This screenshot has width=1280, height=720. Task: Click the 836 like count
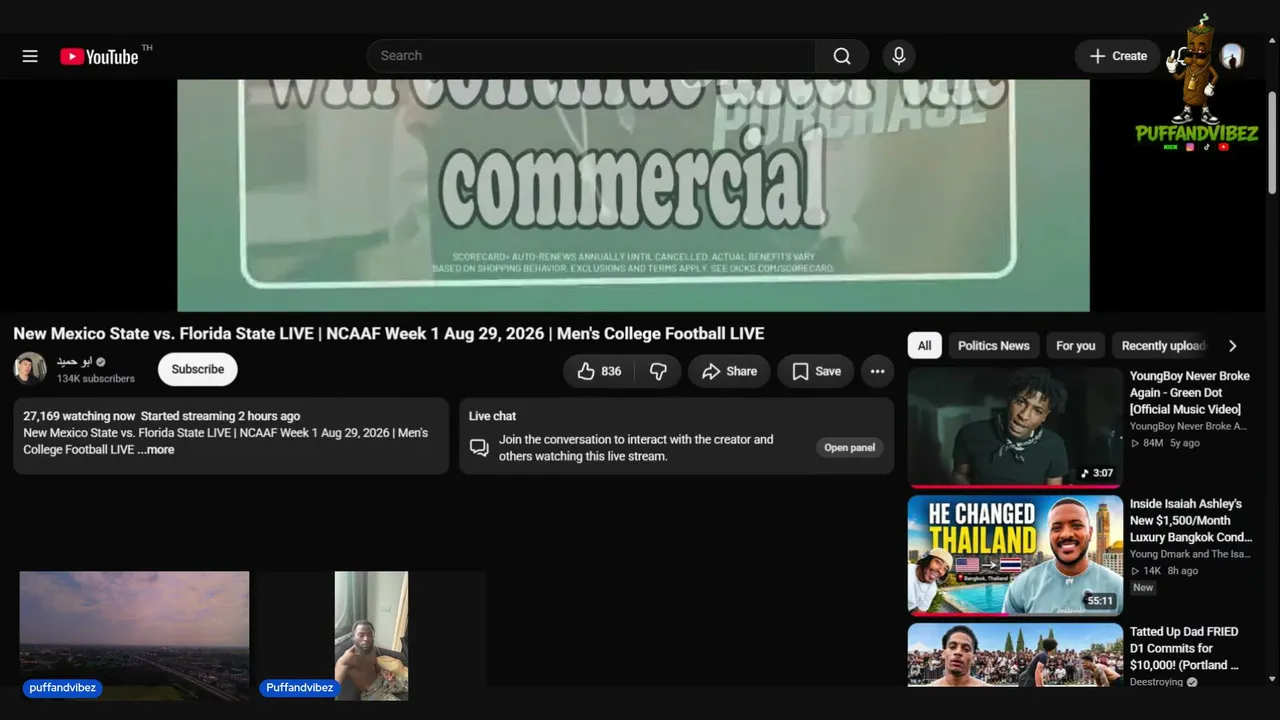[x=612, y=371]
